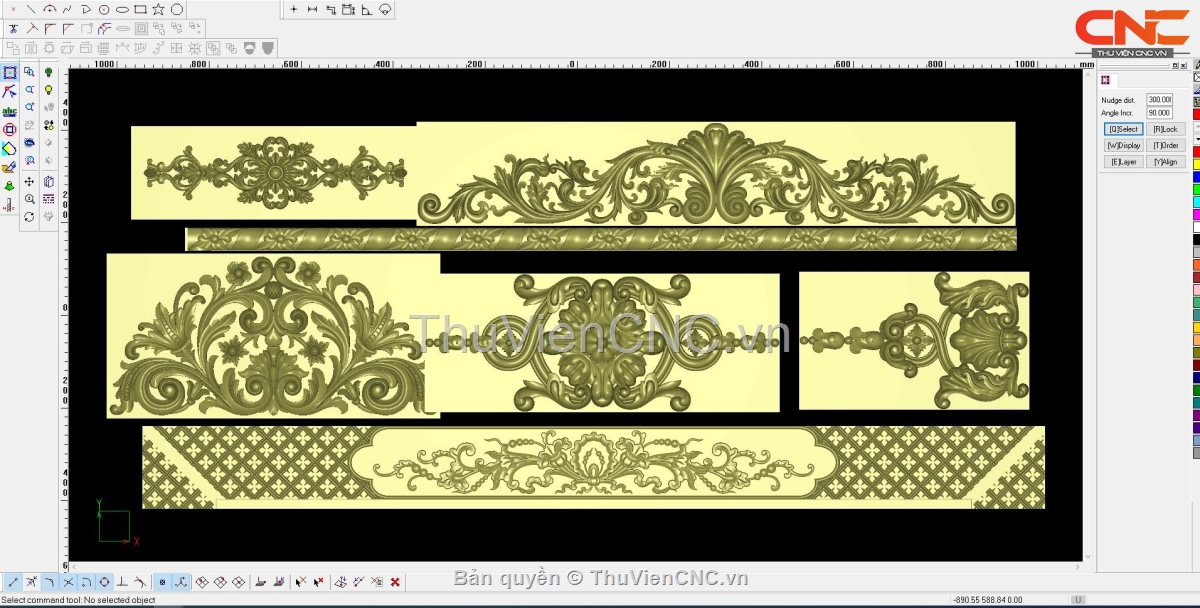This screenshot has width=1200, height=608.
Task: Open the [Y]Align options
Action: pyautogui.click(x=1166, y=161)
